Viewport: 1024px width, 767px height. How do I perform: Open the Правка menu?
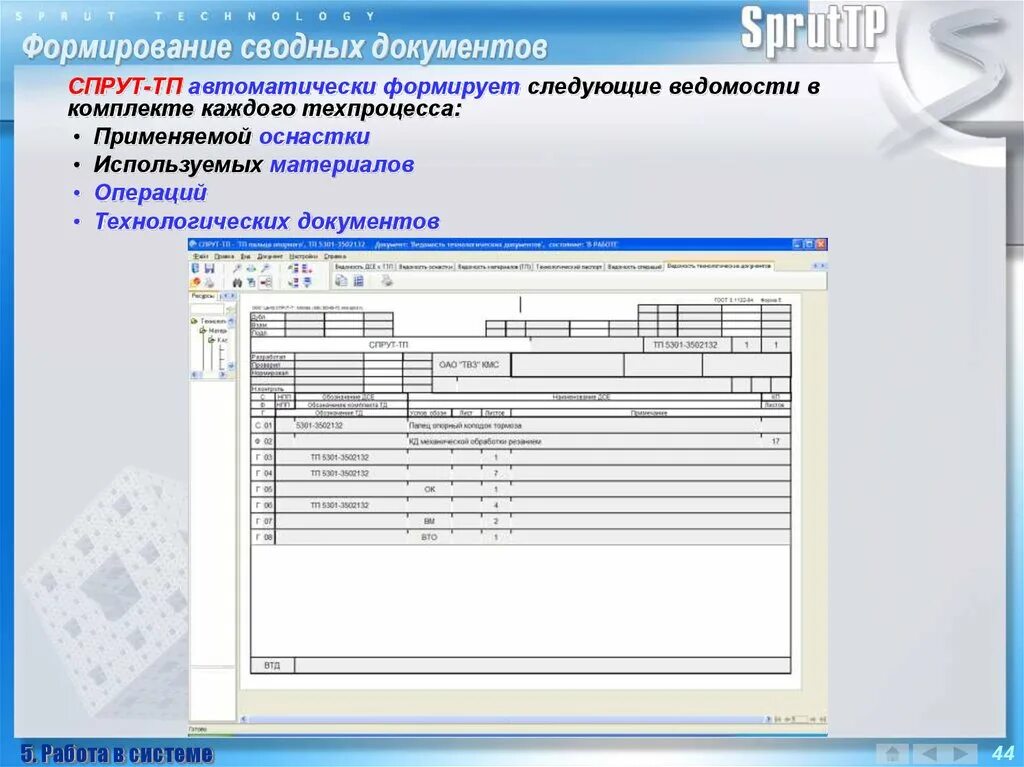coord(224,257)
